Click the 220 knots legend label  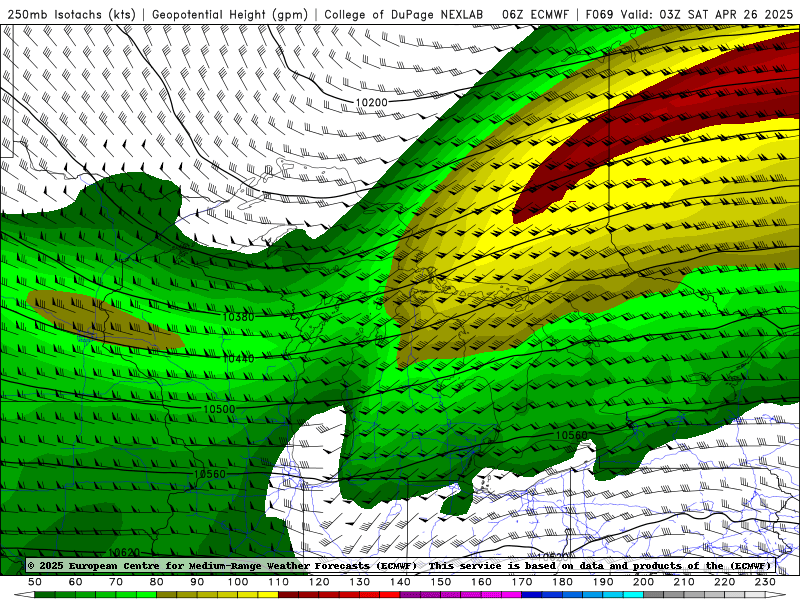click(725, 582)
